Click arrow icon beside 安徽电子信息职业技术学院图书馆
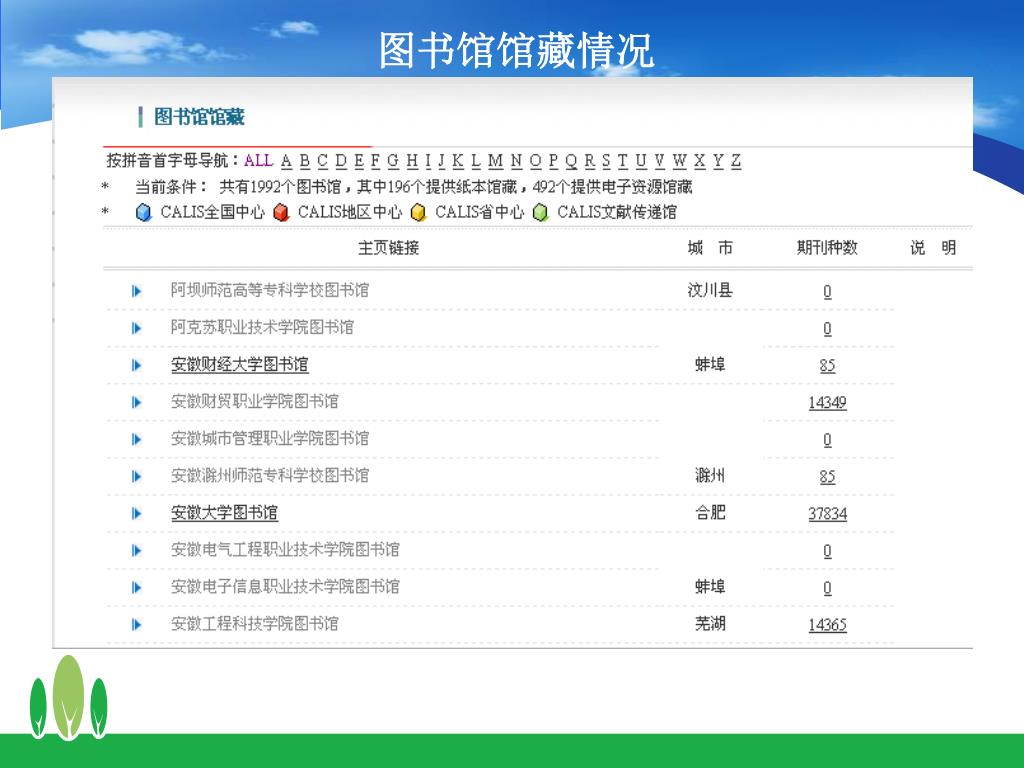 pyautogui.click(x=136, y=587)
